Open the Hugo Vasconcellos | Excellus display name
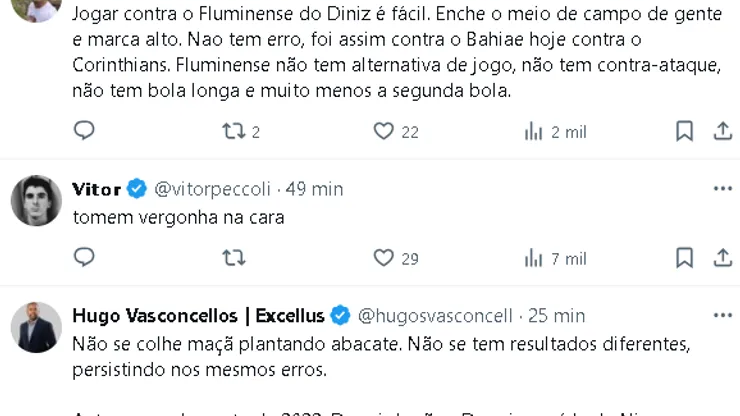This screenshot has height=416, width=740. point(198,316)
